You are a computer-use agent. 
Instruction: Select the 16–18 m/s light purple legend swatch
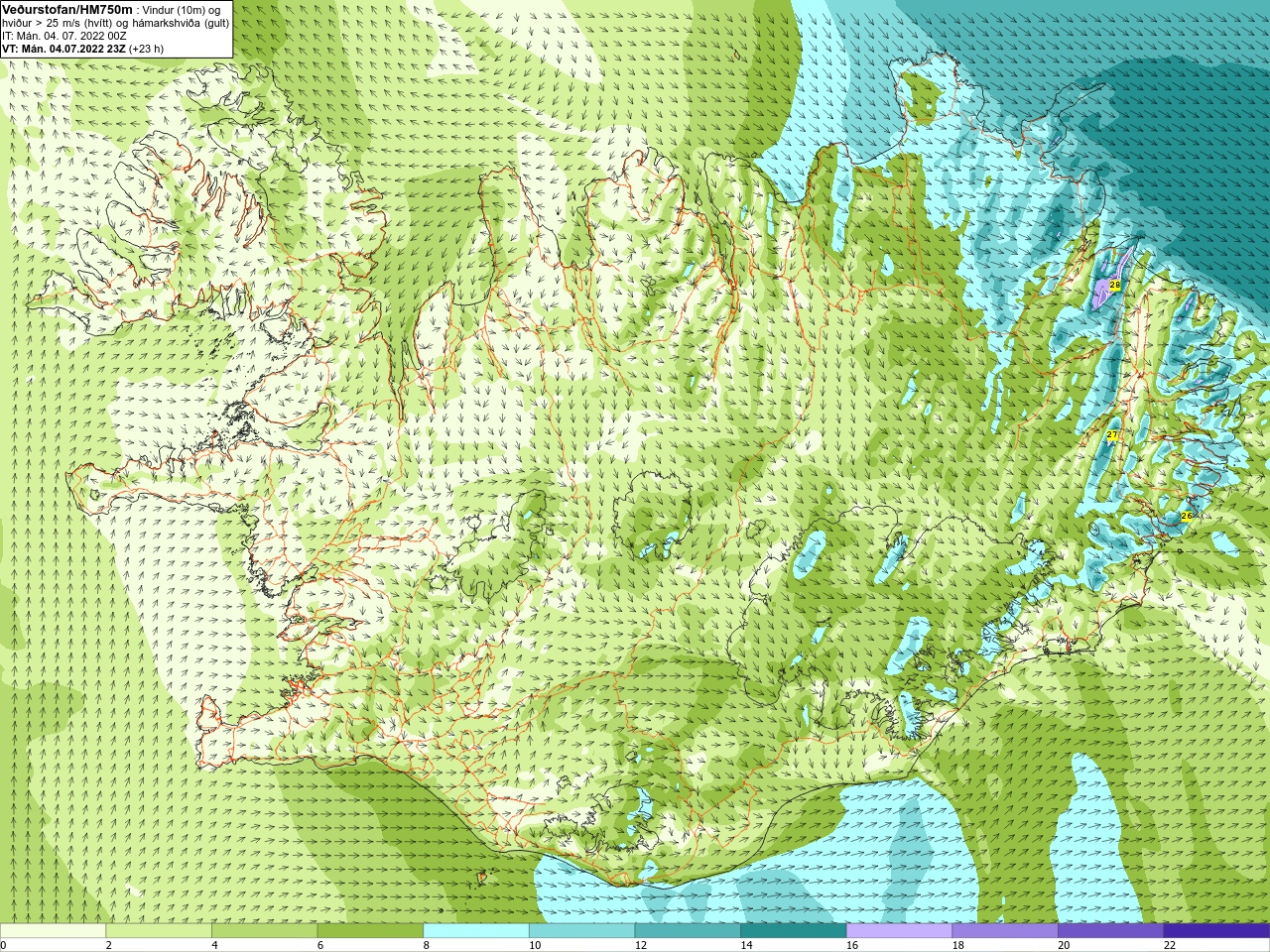899,931
